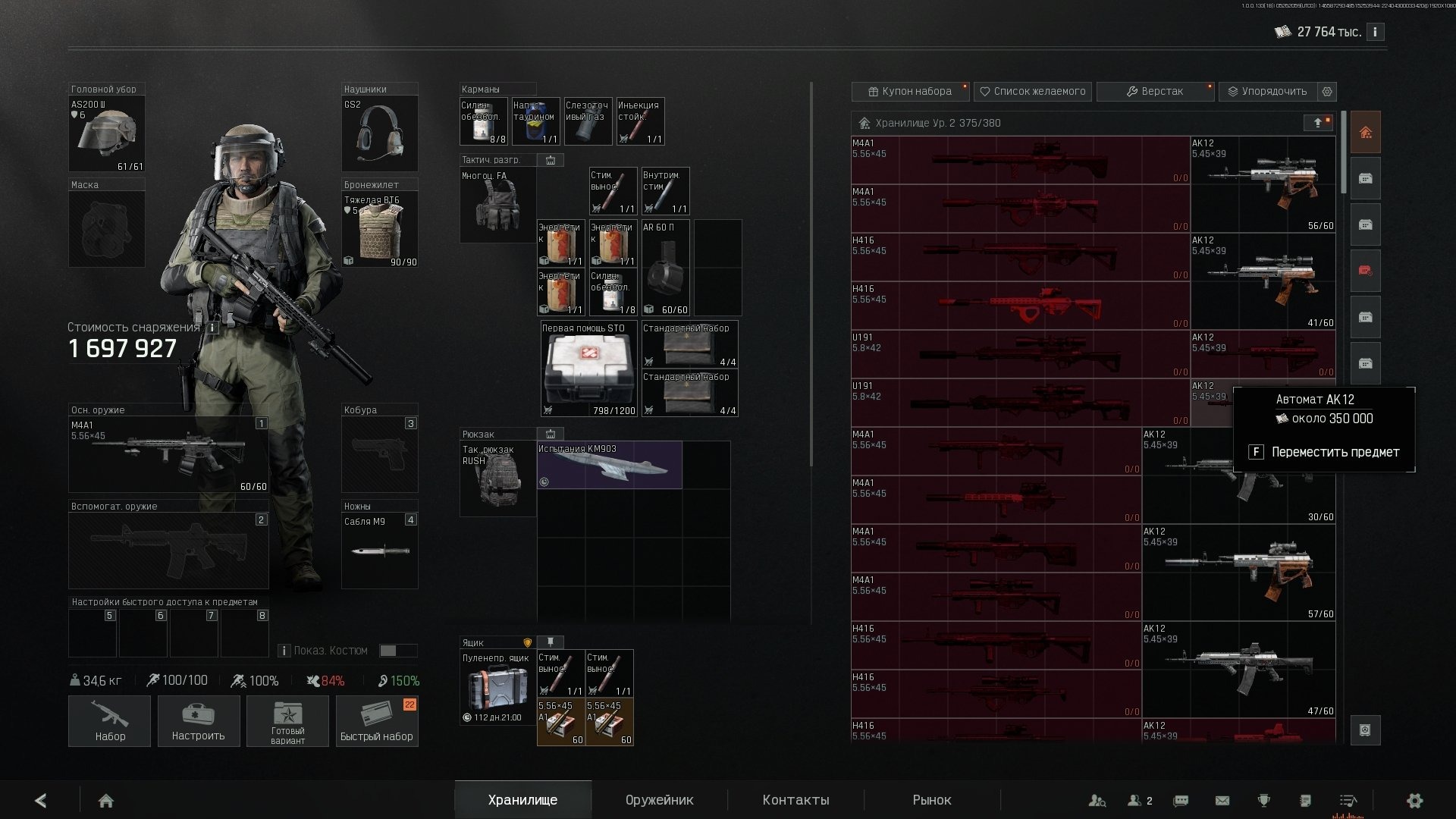Select the AR 60 П drum magazine
This screenshot has width=1456, height=819.
[666, 268]
